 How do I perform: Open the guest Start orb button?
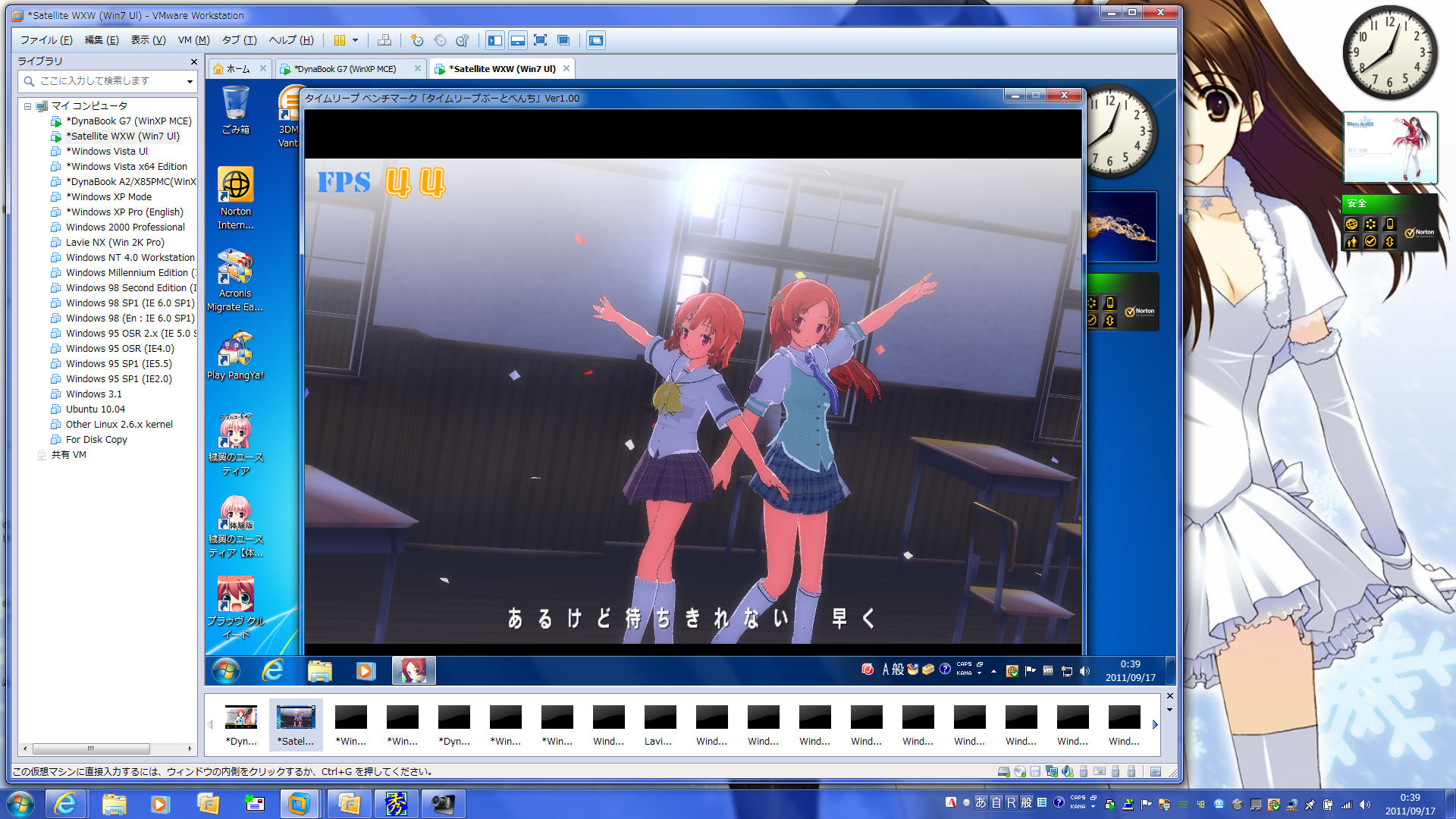(x=226, y=670)
